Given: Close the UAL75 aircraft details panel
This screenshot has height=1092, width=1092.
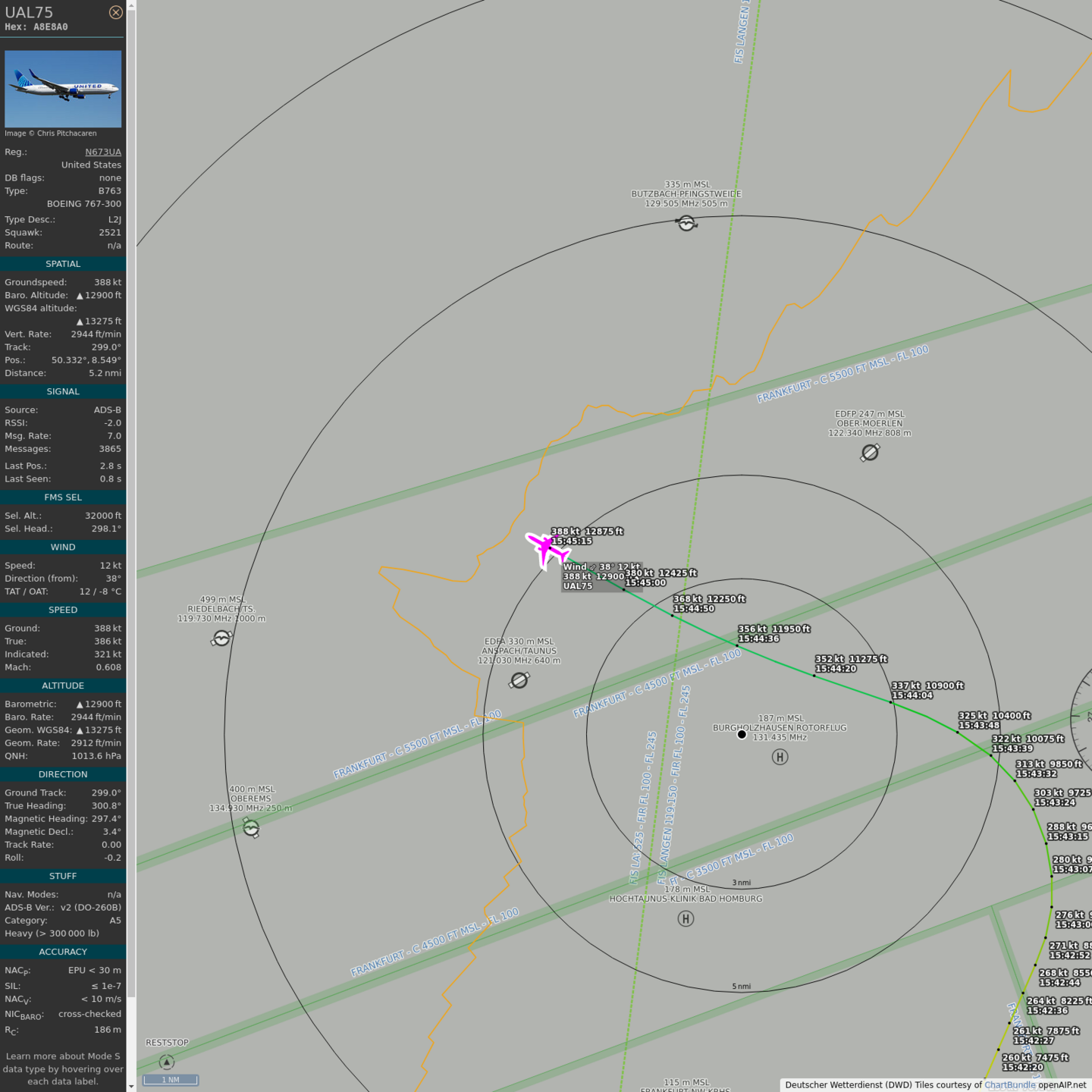Looking at the screenshot, I should (x=115, y=12).
